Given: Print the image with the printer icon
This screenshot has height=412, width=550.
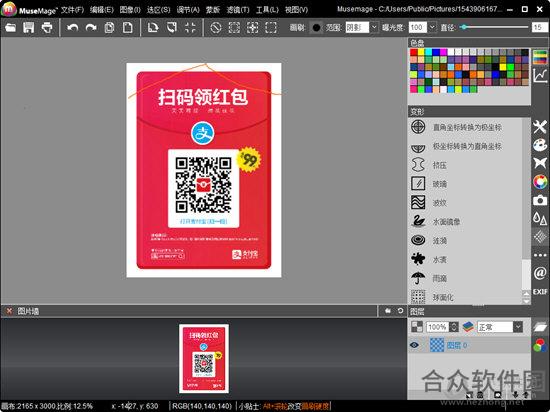Looking at the screenshot, I should click(x=47, y=27).
